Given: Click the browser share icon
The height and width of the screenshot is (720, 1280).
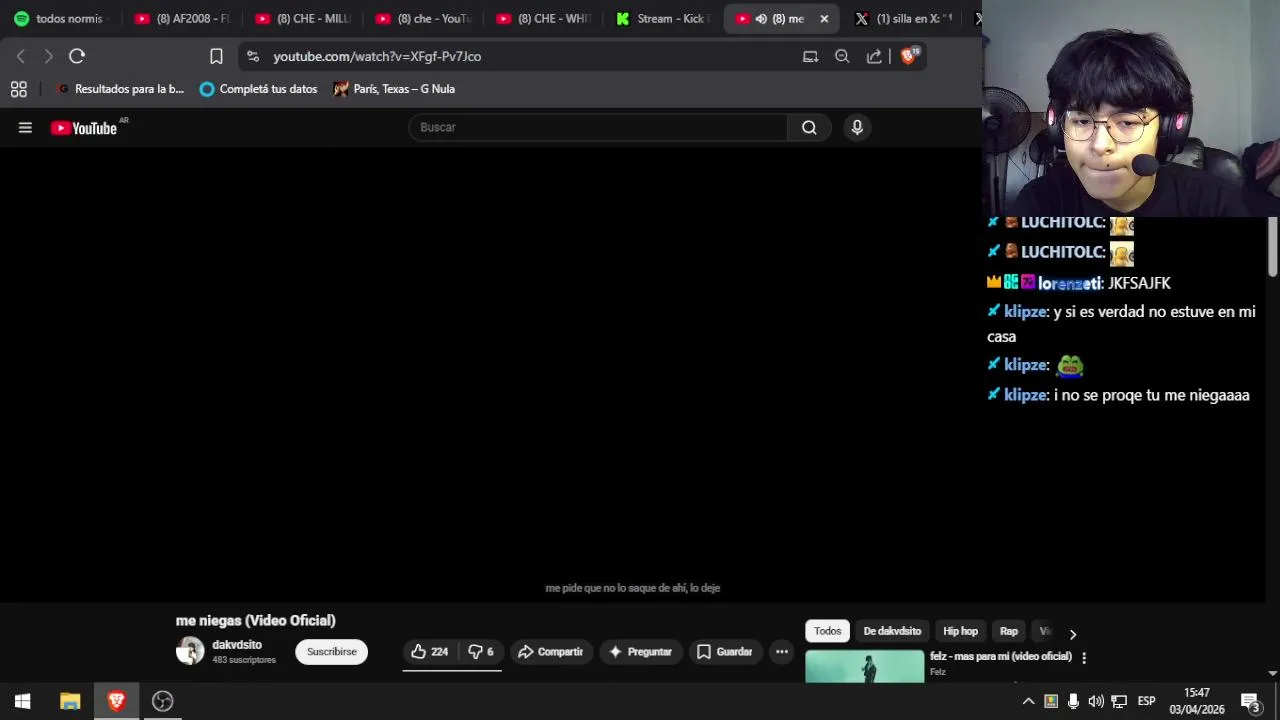Looking at the screenshot, I should pos(874,56).
